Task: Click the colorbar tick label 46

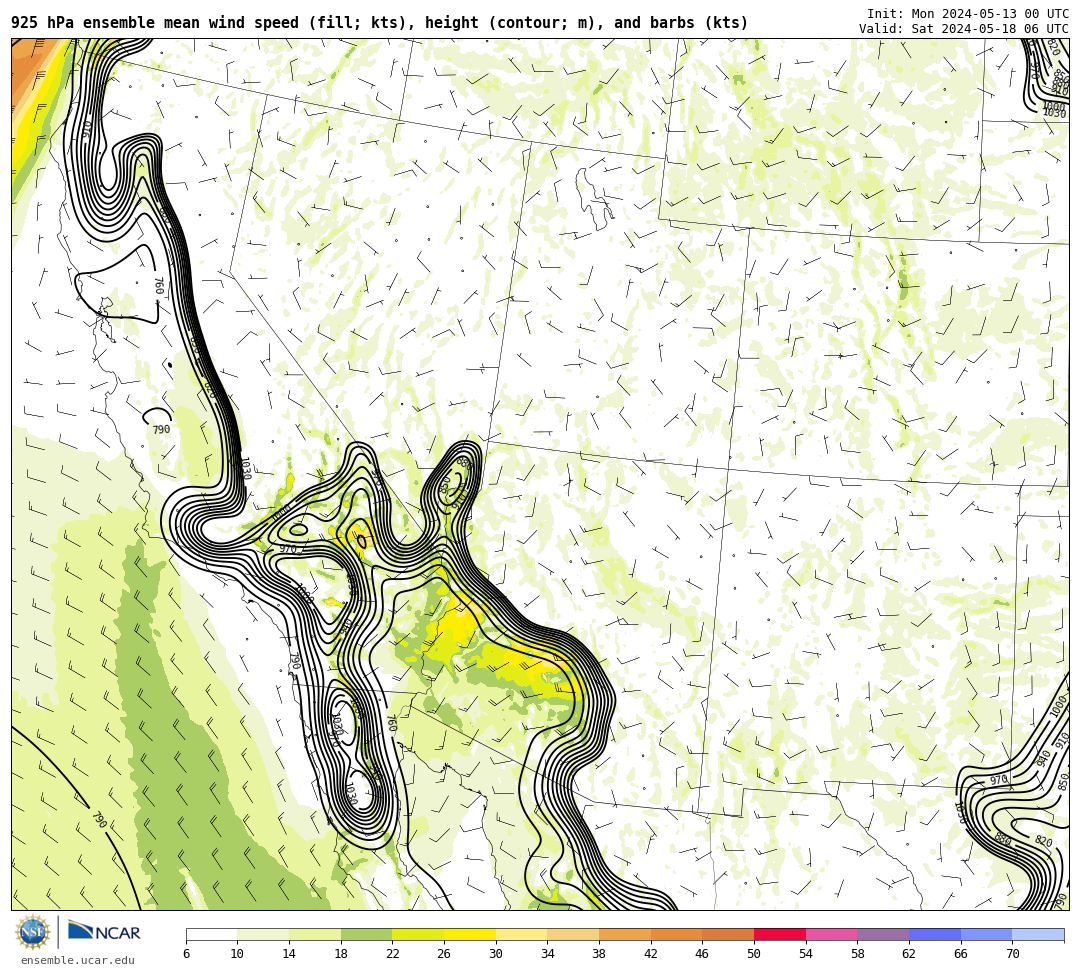Action: click(703, 954)
